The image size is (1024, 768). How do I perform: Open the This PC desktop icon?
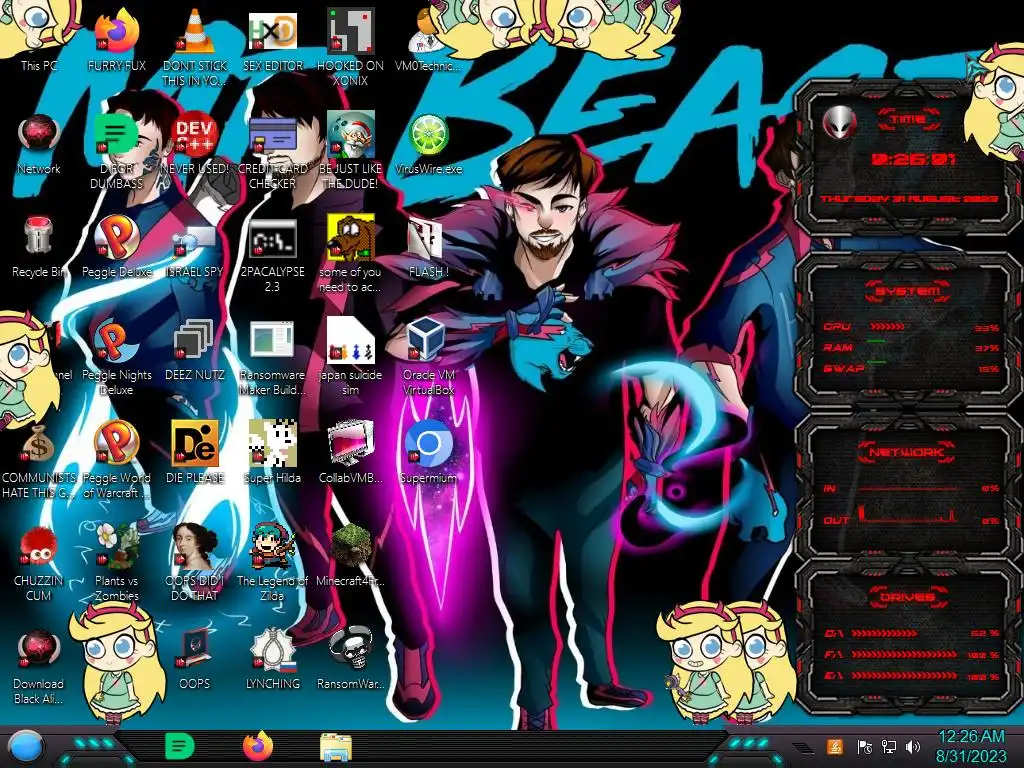tap(38, 39)
